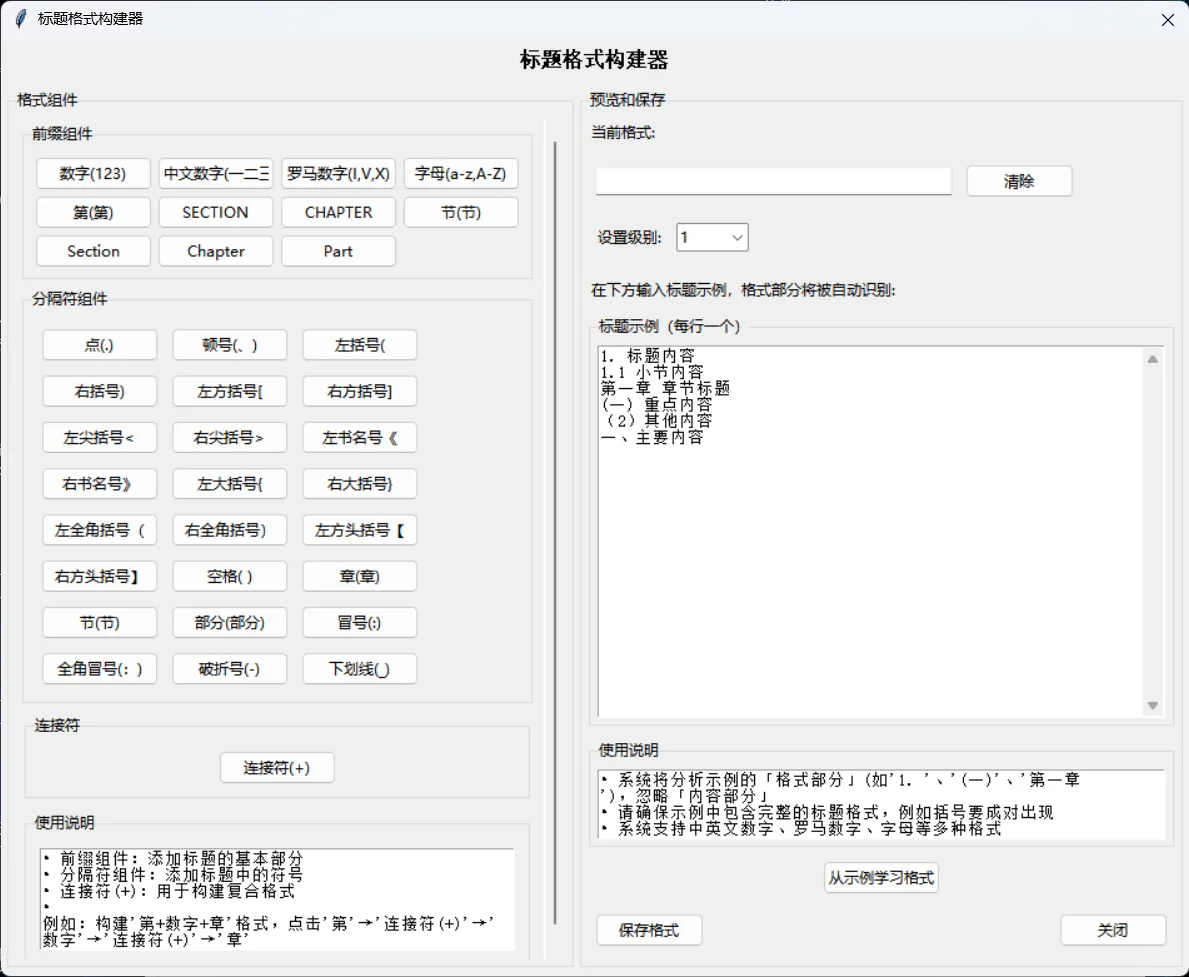
Task: Click the 左书名号《 separator button
Action: pyautogui.click(x=359, y=437)
